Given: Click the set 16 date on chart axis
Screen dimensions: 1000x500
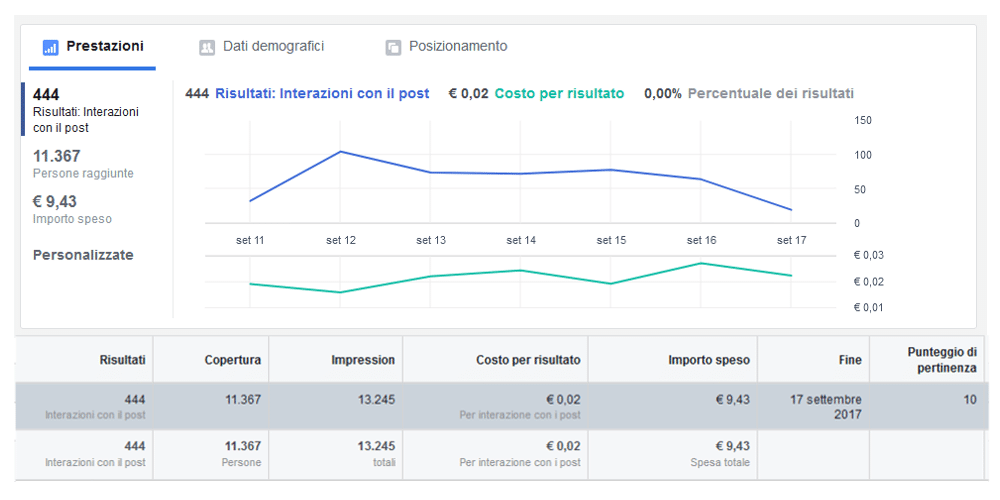Looking at the screenshot, I should pos(702,240).
